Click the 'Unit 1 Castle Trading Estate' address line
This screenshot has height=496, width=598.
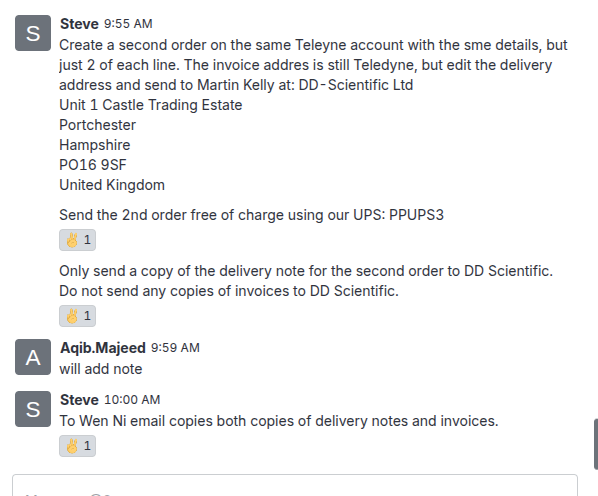point(151,105)
